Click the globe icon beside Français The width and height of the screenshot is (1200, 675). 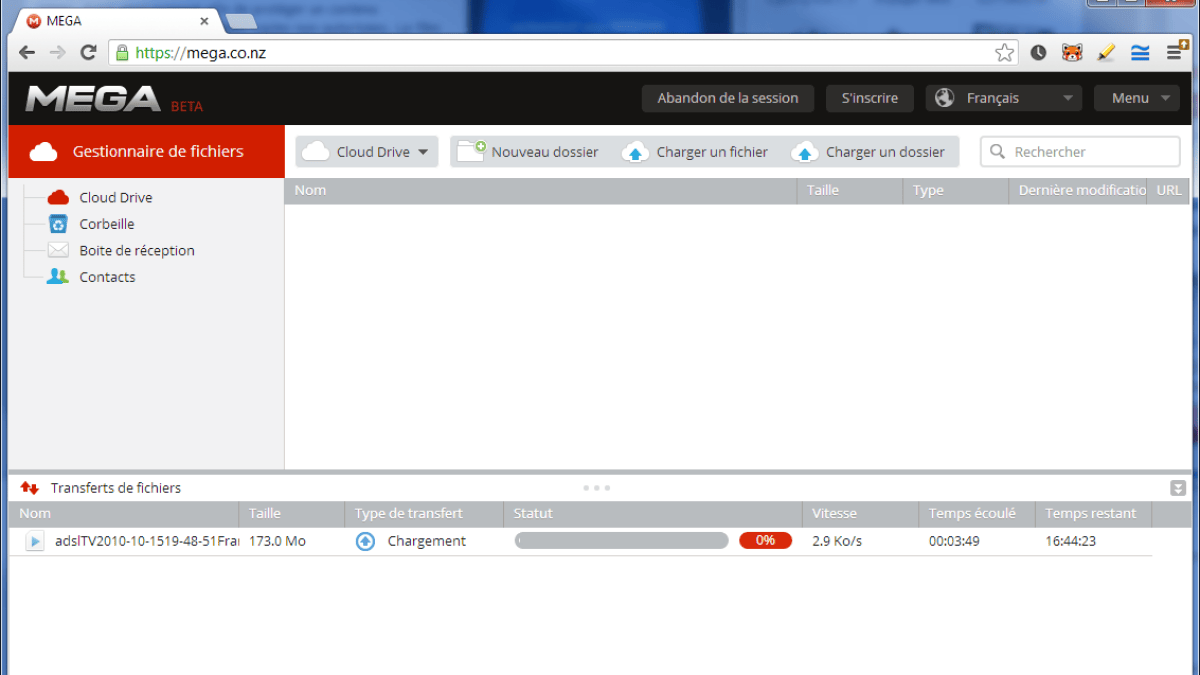tap(945, 98)
